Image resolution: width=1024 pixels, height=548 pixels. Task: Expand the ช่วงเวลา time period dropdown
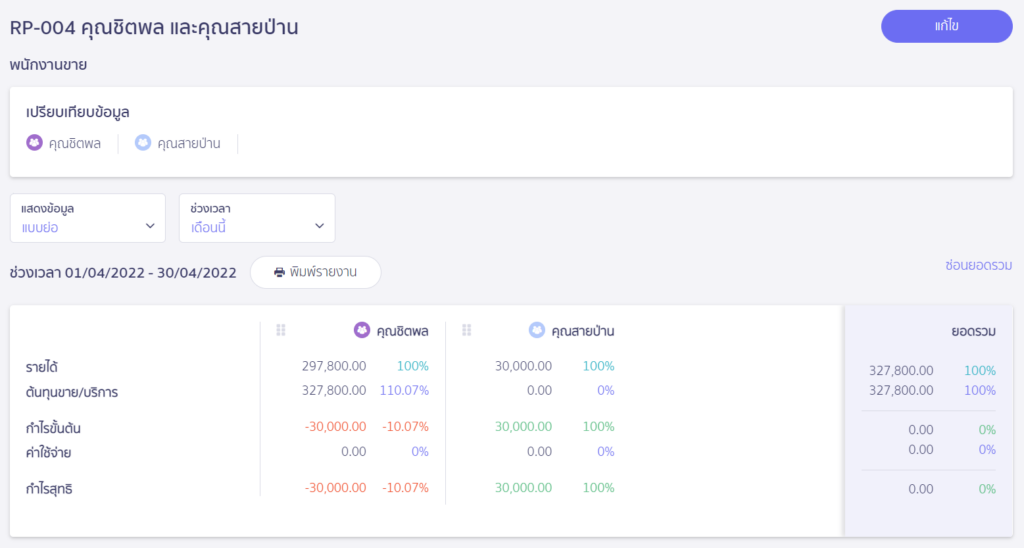[x=257, y=218]
